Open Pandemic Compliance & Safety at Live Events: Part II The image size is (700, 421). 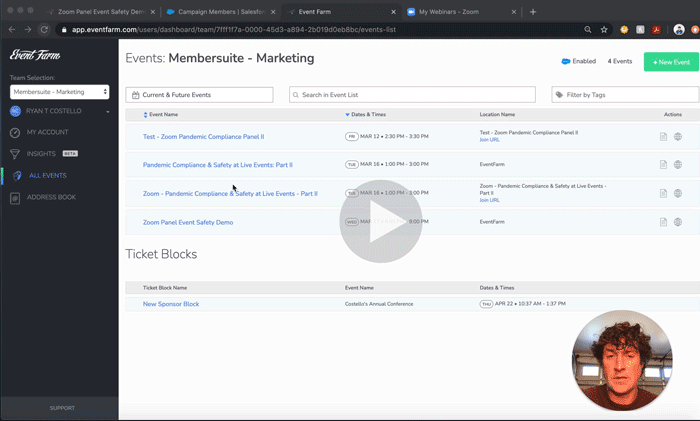(217, 165)
